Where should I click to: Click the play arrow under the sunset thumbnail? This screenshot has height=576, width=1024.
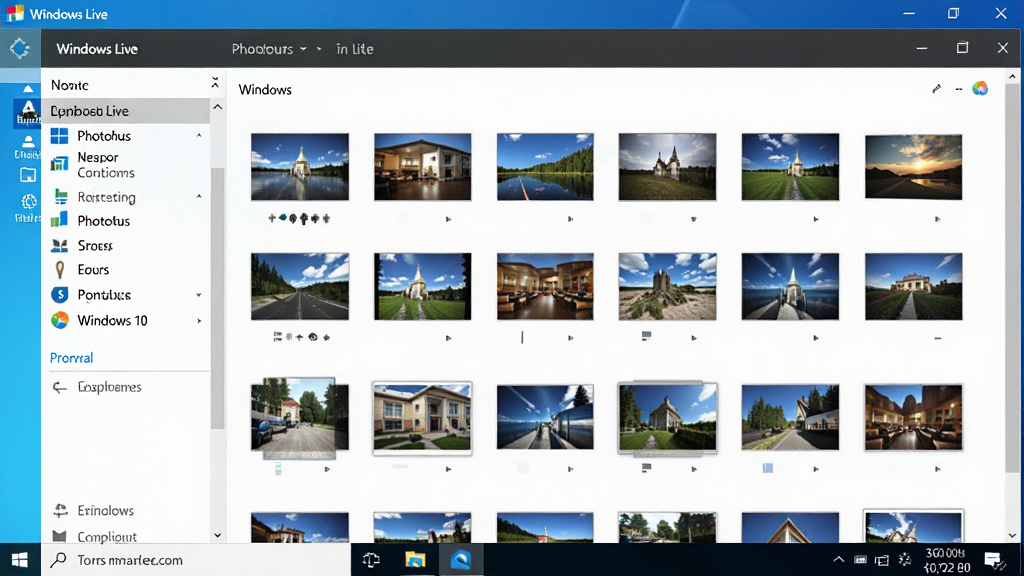[x=937, y=219]
